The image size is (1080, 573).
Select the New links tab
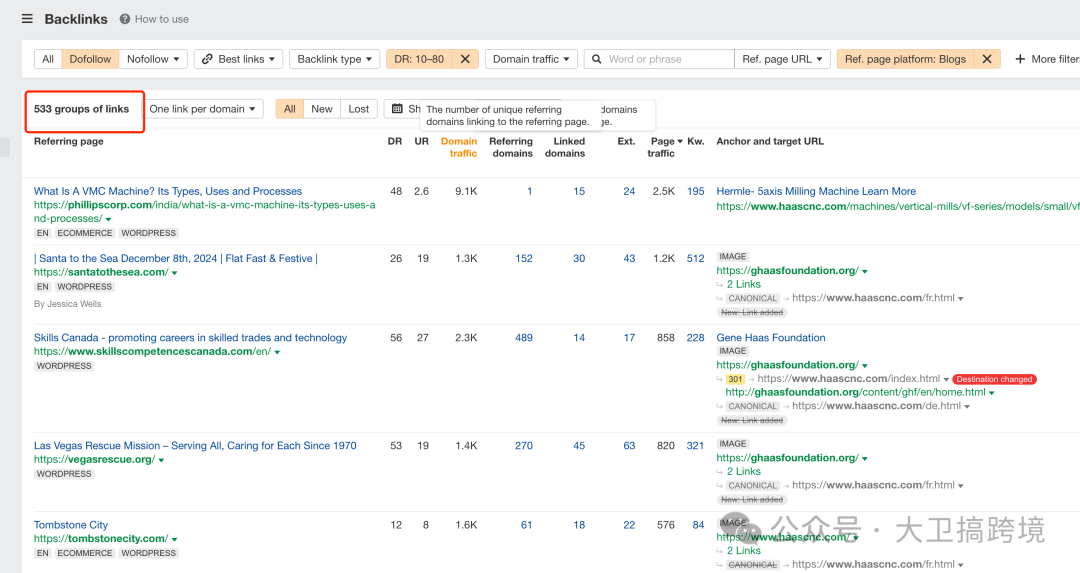tap(322, 109)
